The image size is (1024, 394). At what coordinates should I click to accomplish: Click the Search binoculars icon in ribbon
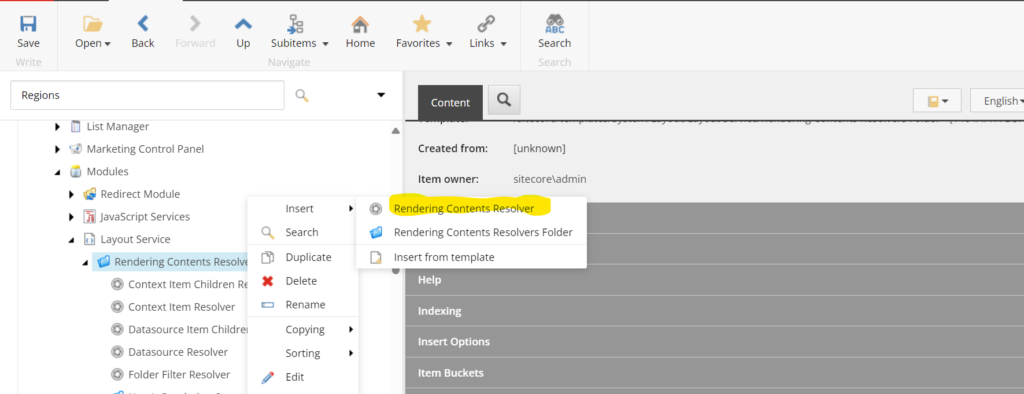click(554, 24)
